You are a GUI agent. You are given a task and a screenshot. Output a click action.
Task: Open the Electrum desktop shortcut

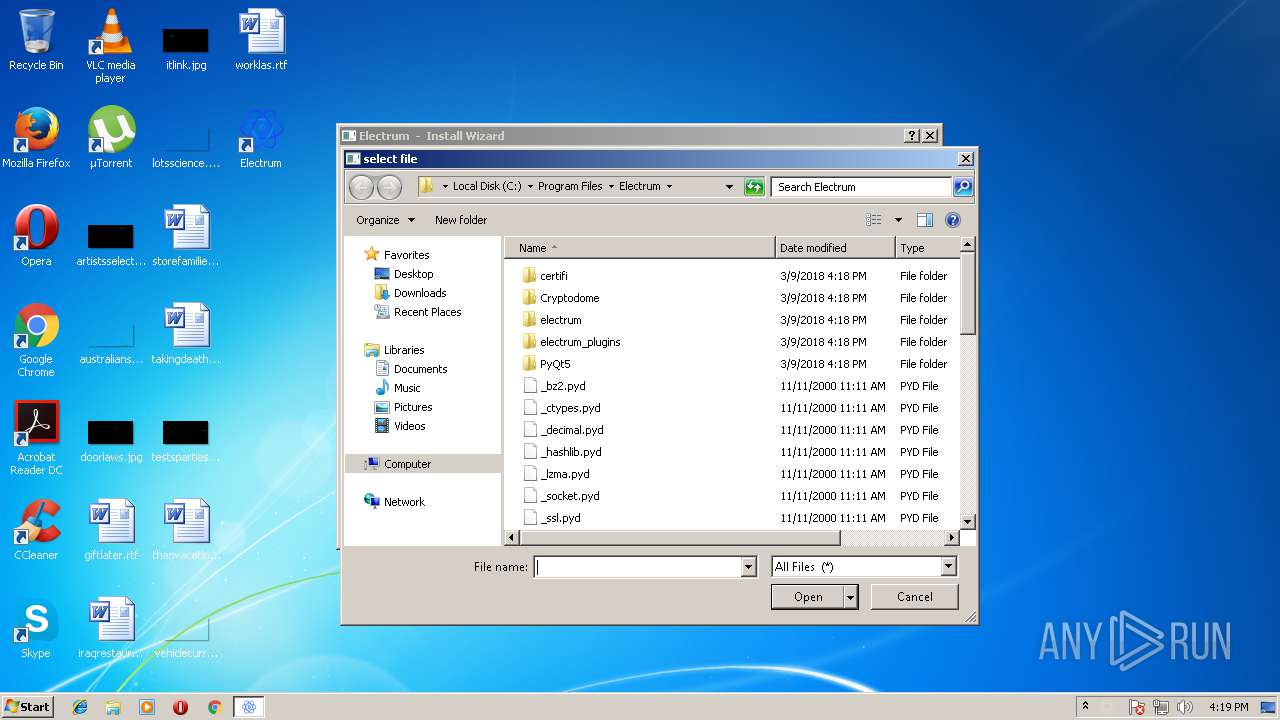pos(261,138)
